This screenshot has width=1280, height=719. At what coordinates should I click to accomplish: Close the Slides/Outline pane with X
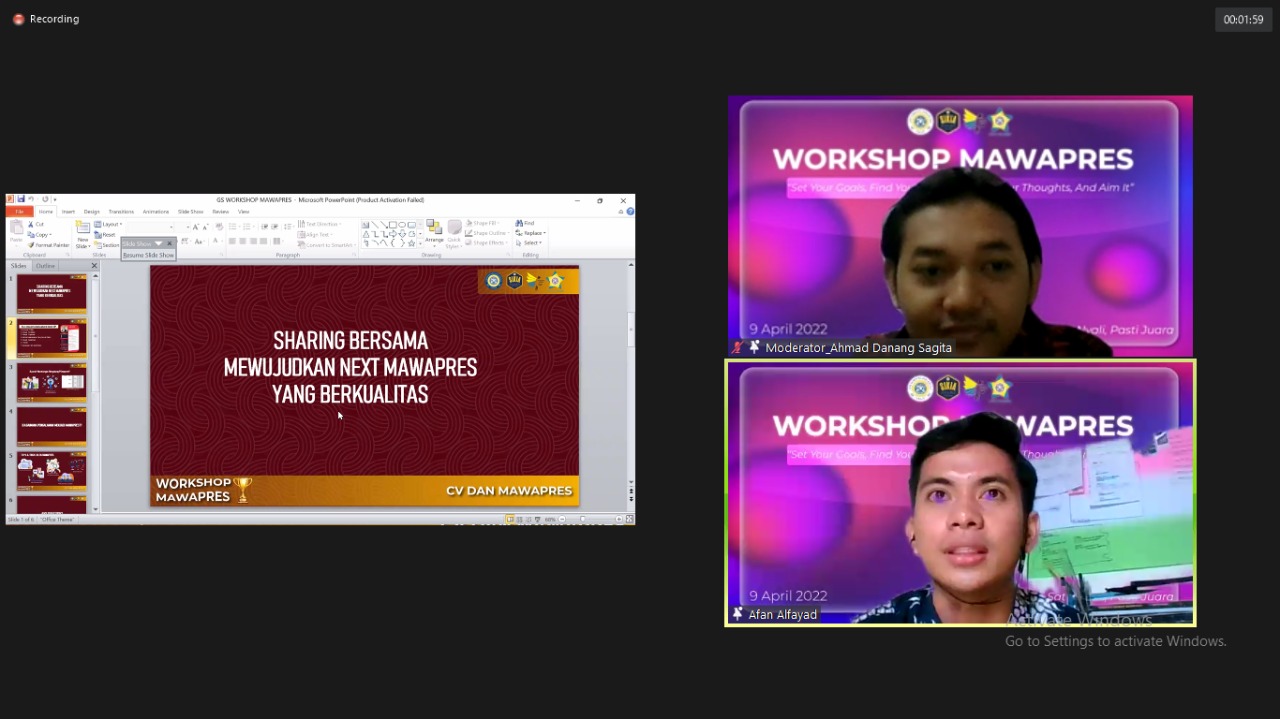tap(95, 266)
